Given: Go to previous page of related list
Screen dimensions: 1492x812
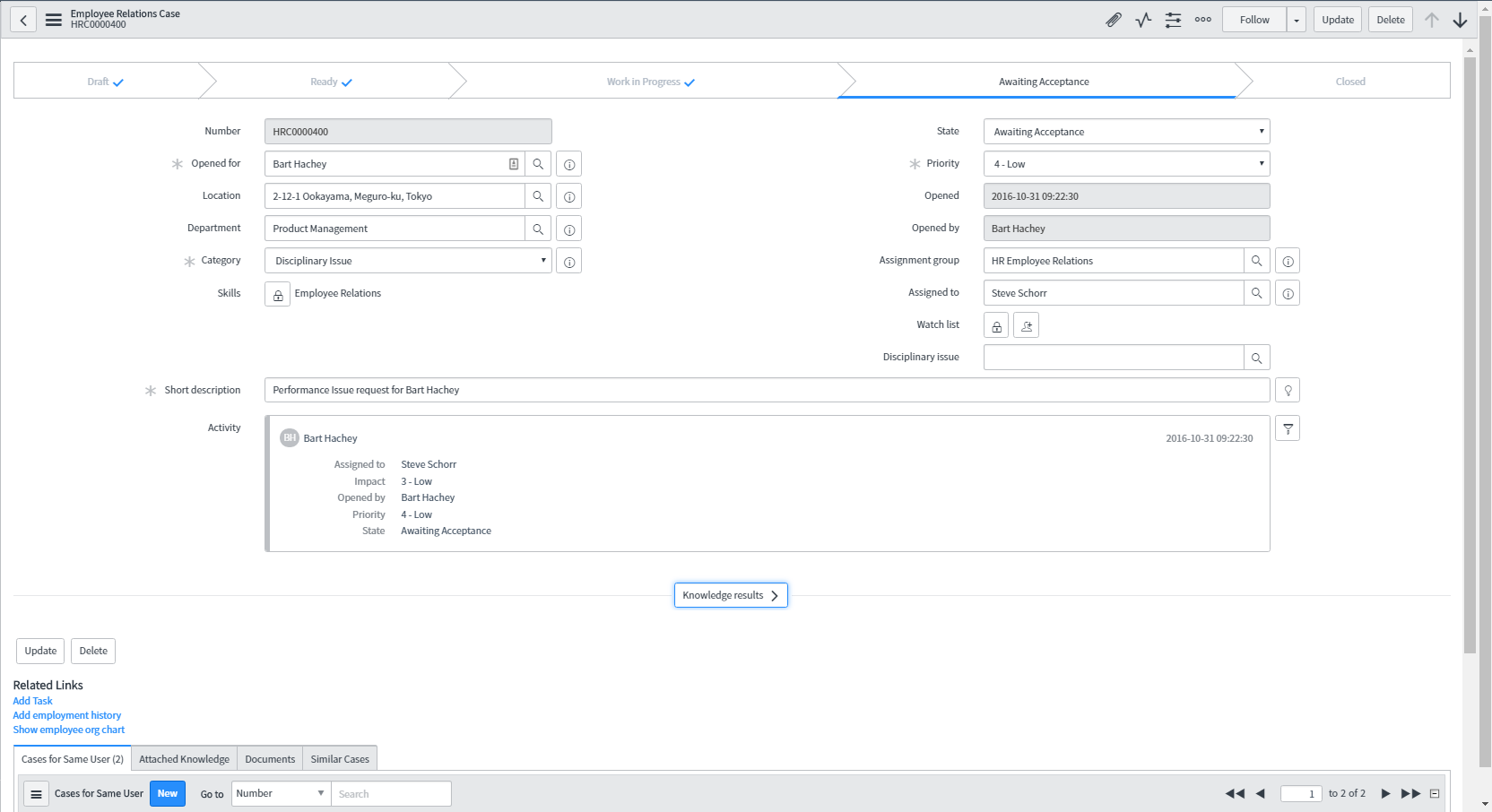Looking at the screenshot, I should click(x=1261, y=794).
